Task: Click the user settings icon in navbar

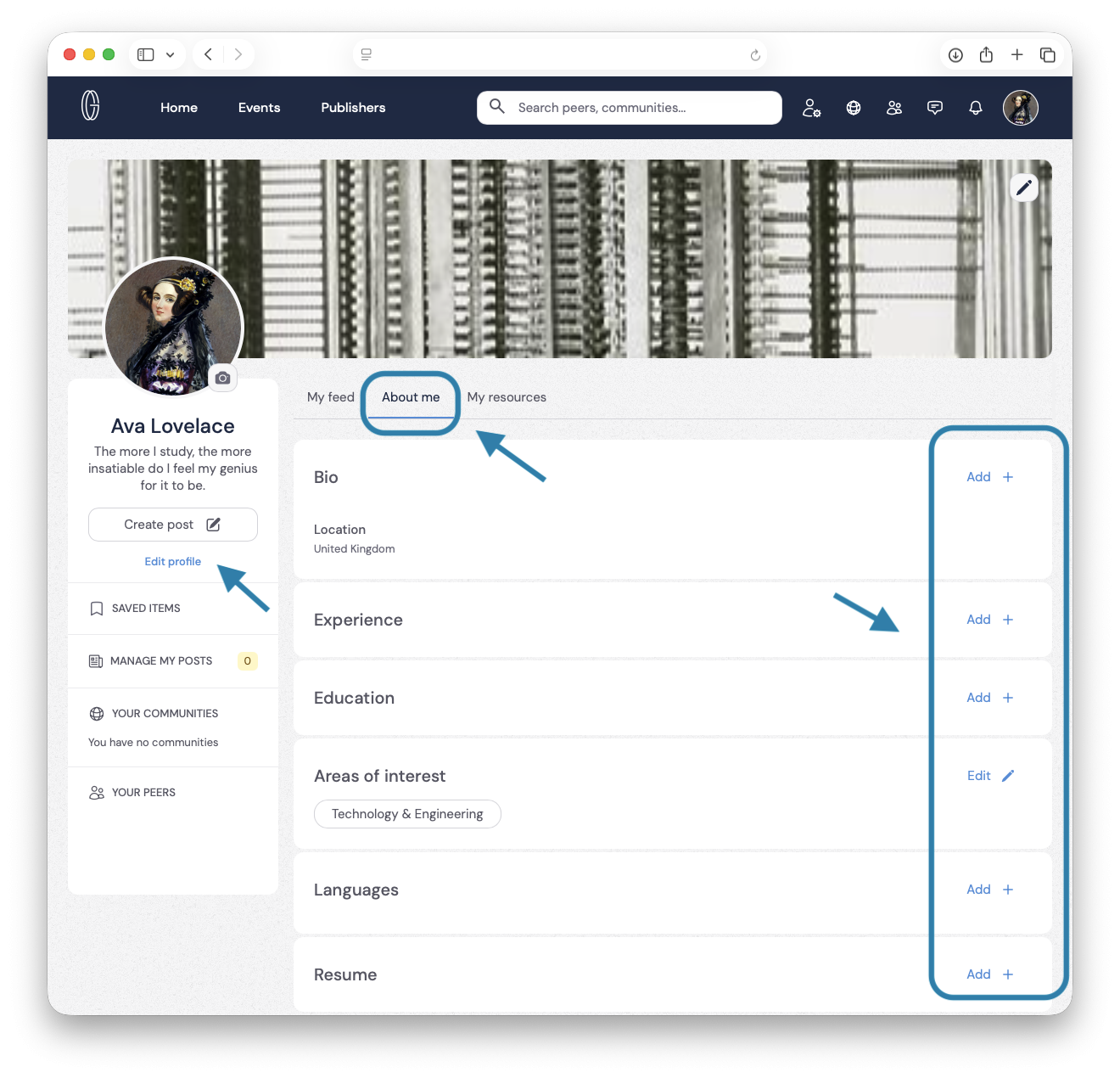Action: click(811, 108)
